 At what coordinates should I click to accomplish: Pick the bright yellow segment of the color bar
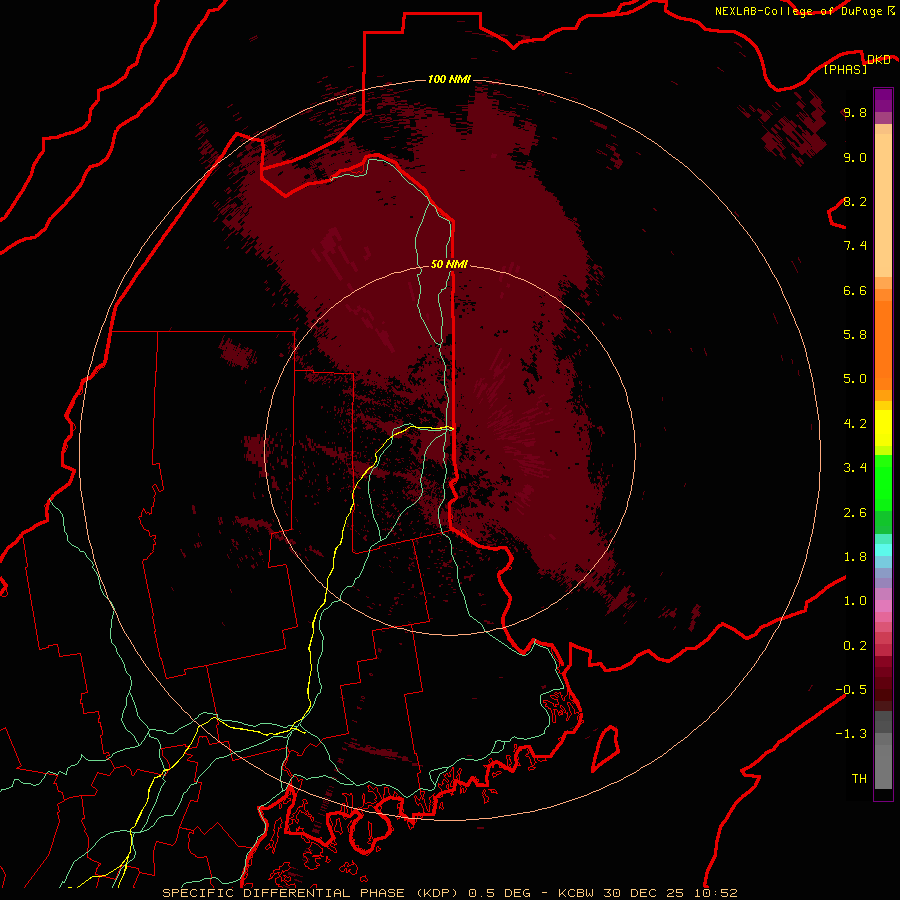point(883,428)
